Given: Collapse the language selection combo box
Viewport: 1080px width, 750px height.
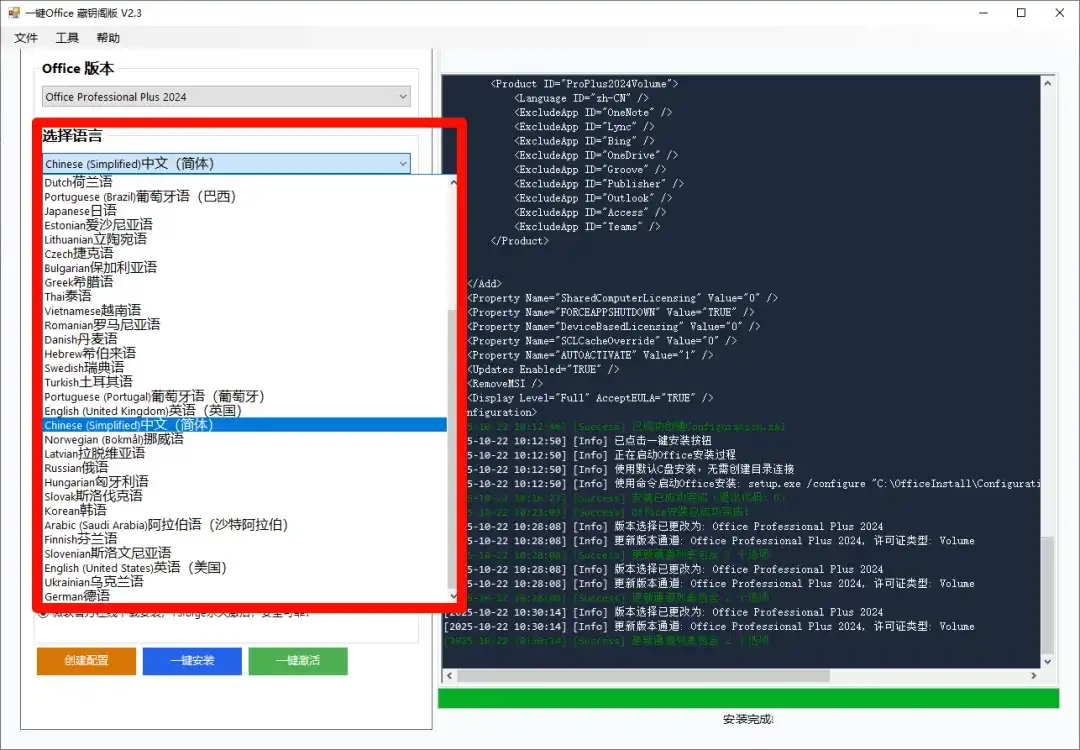Looking at the screenshot, I should tap(403, 163).
